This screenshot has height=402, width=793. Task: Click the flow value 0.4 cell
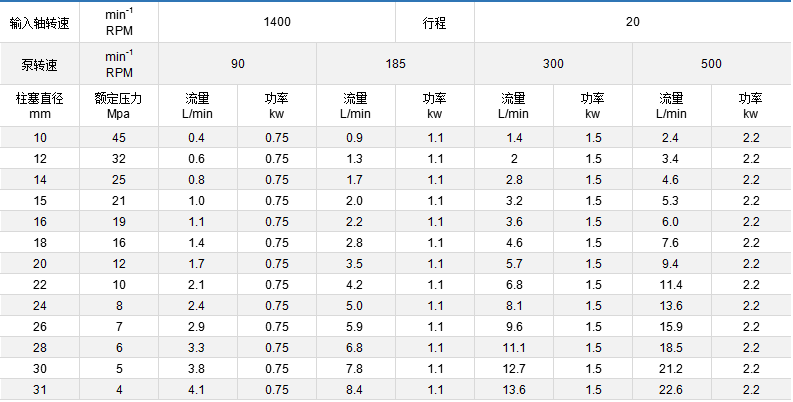point(197,137)
